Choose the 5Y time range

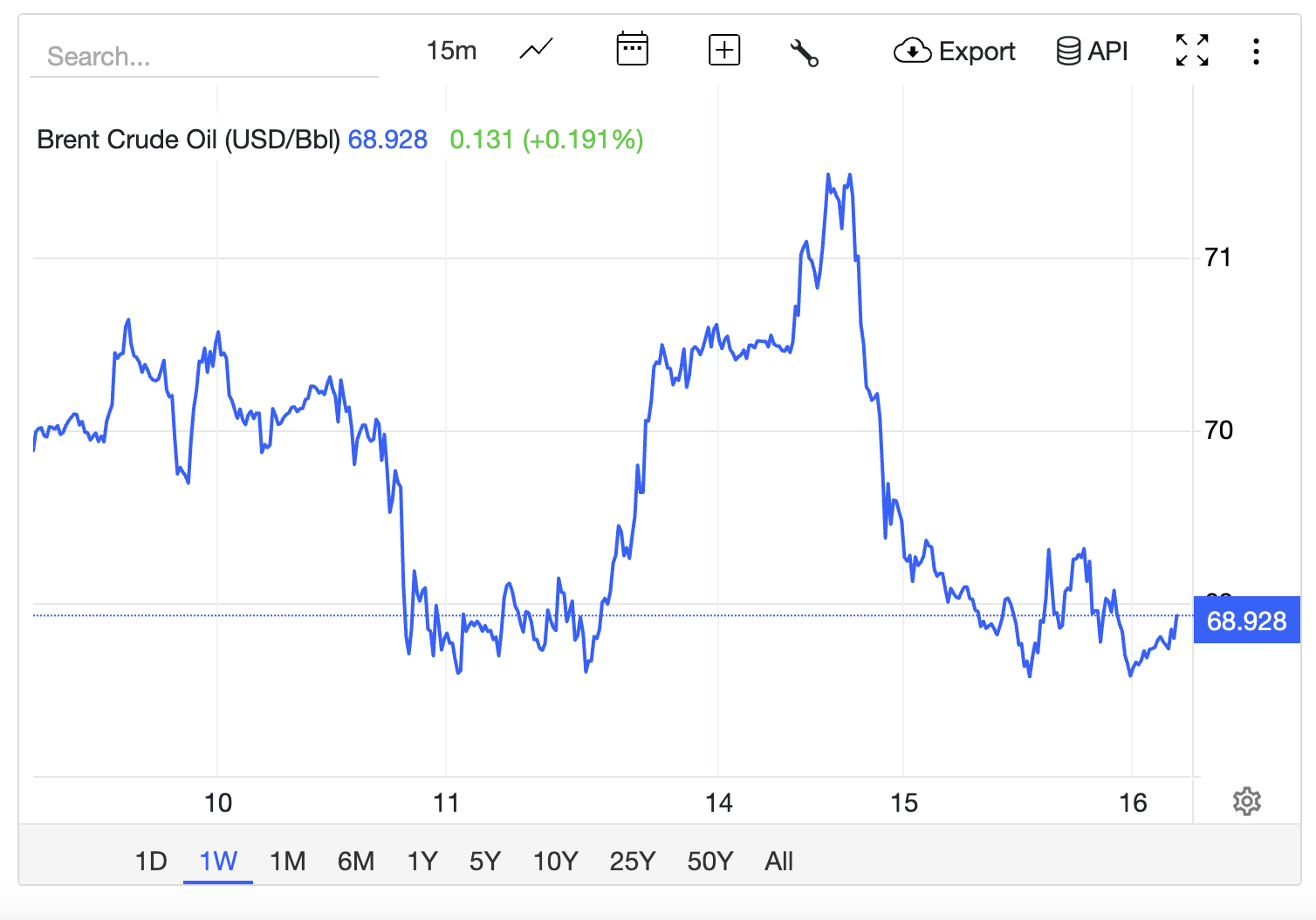pos(485,862)
